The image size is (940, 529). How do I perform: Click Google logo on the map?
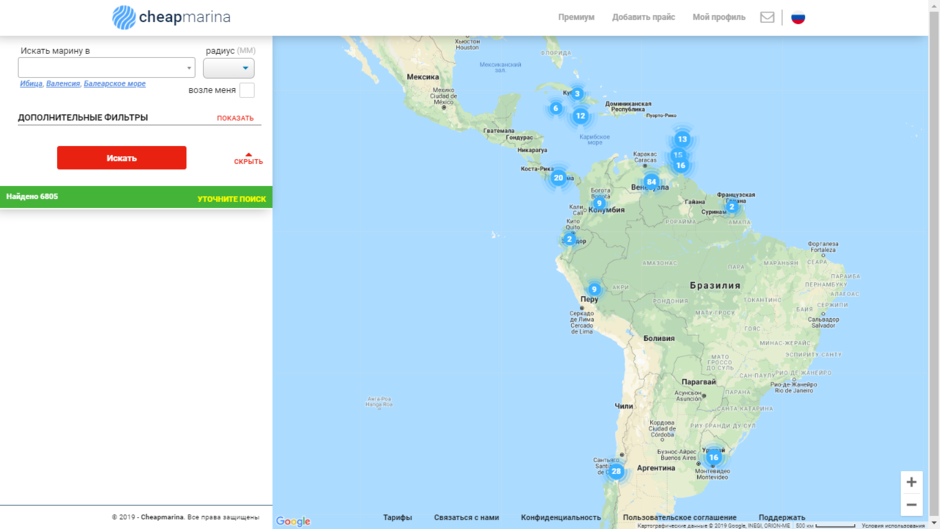pos(293,521)
